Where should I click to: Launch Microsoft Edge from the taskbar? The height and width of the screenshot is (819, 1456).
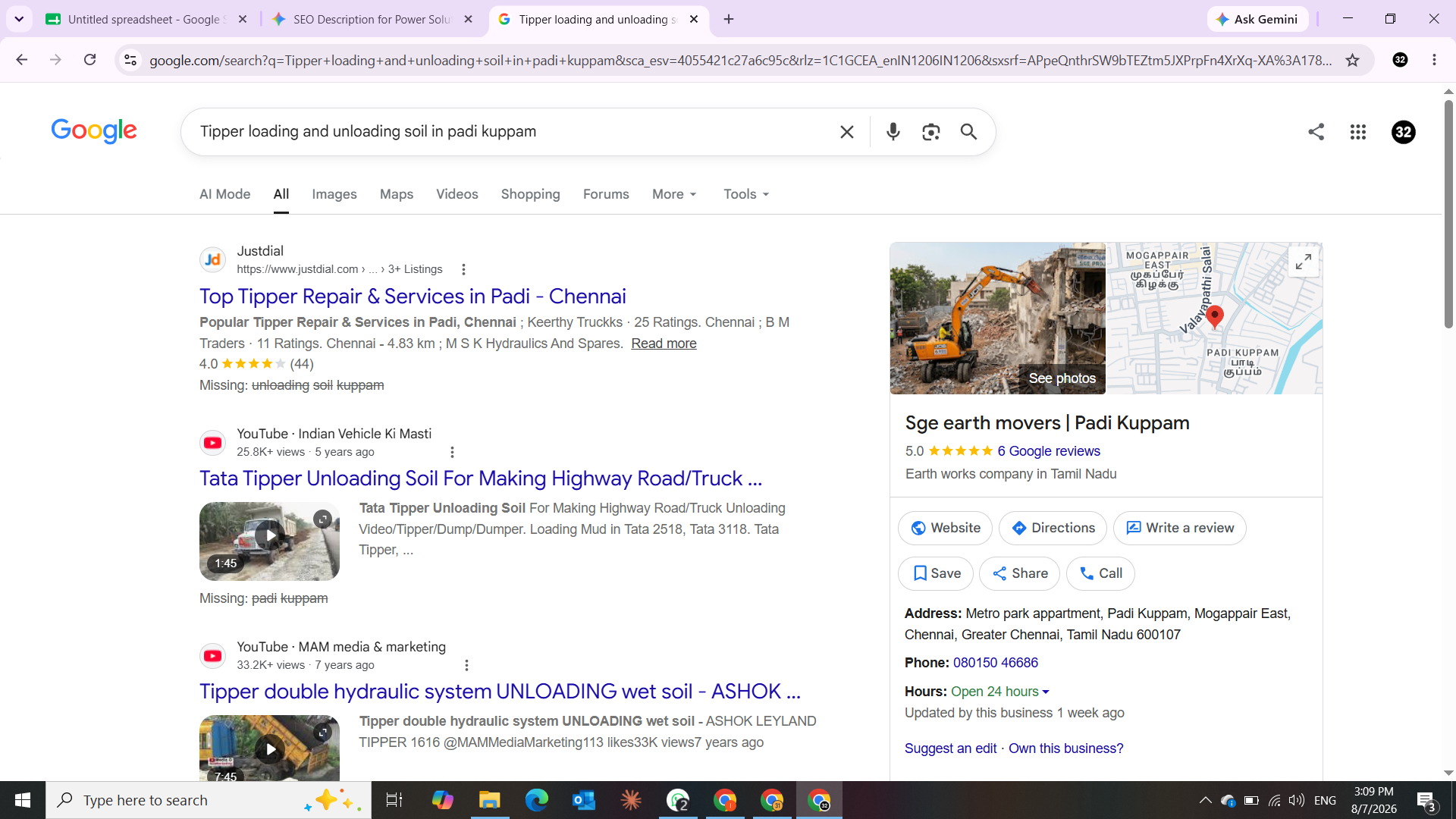[x=537, y=800]
